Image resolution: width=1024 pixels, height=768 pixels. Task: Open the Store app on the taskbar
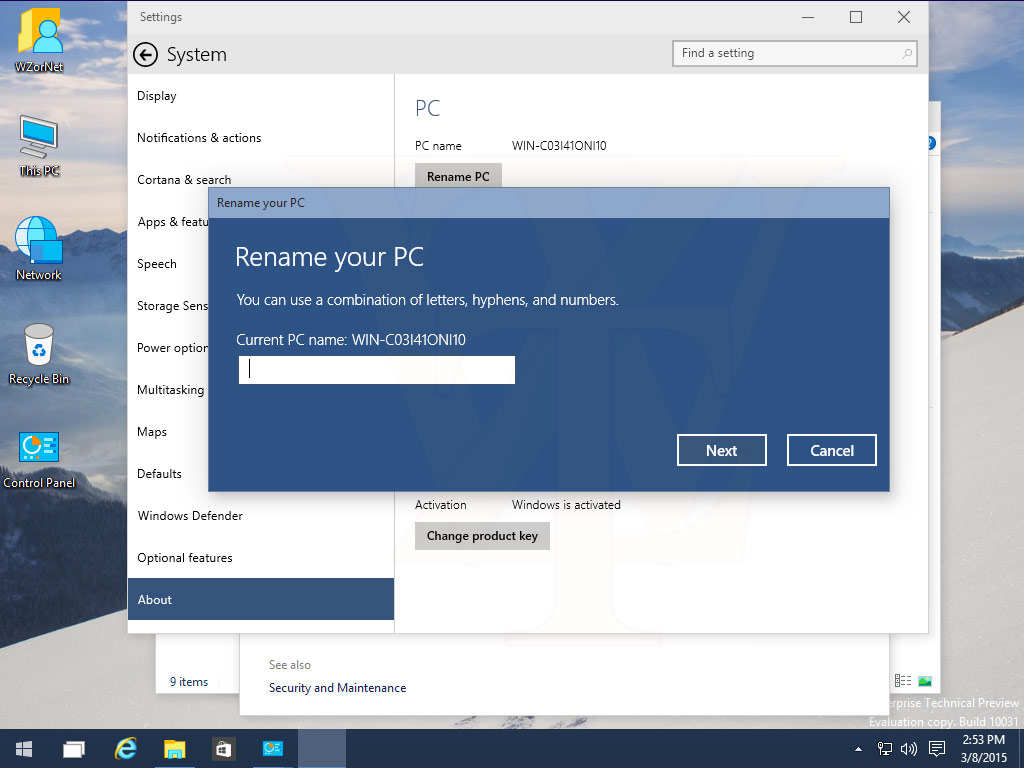[x=223, y=748]
